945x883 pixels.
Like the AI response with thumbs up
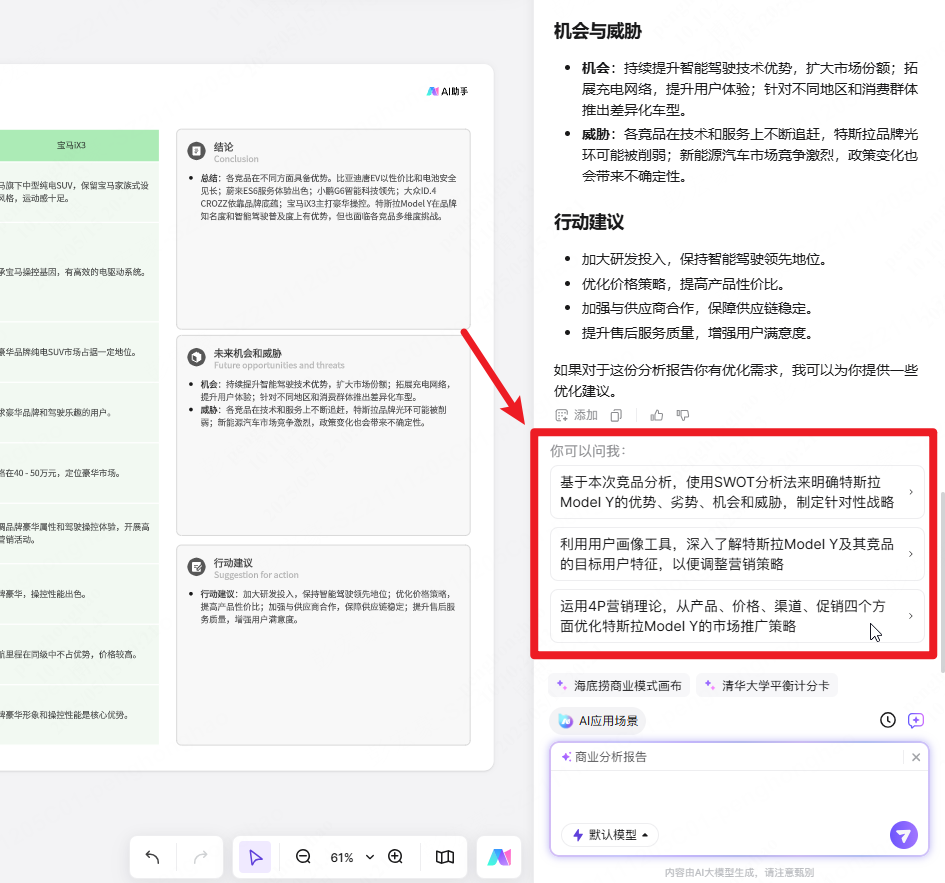657,415
